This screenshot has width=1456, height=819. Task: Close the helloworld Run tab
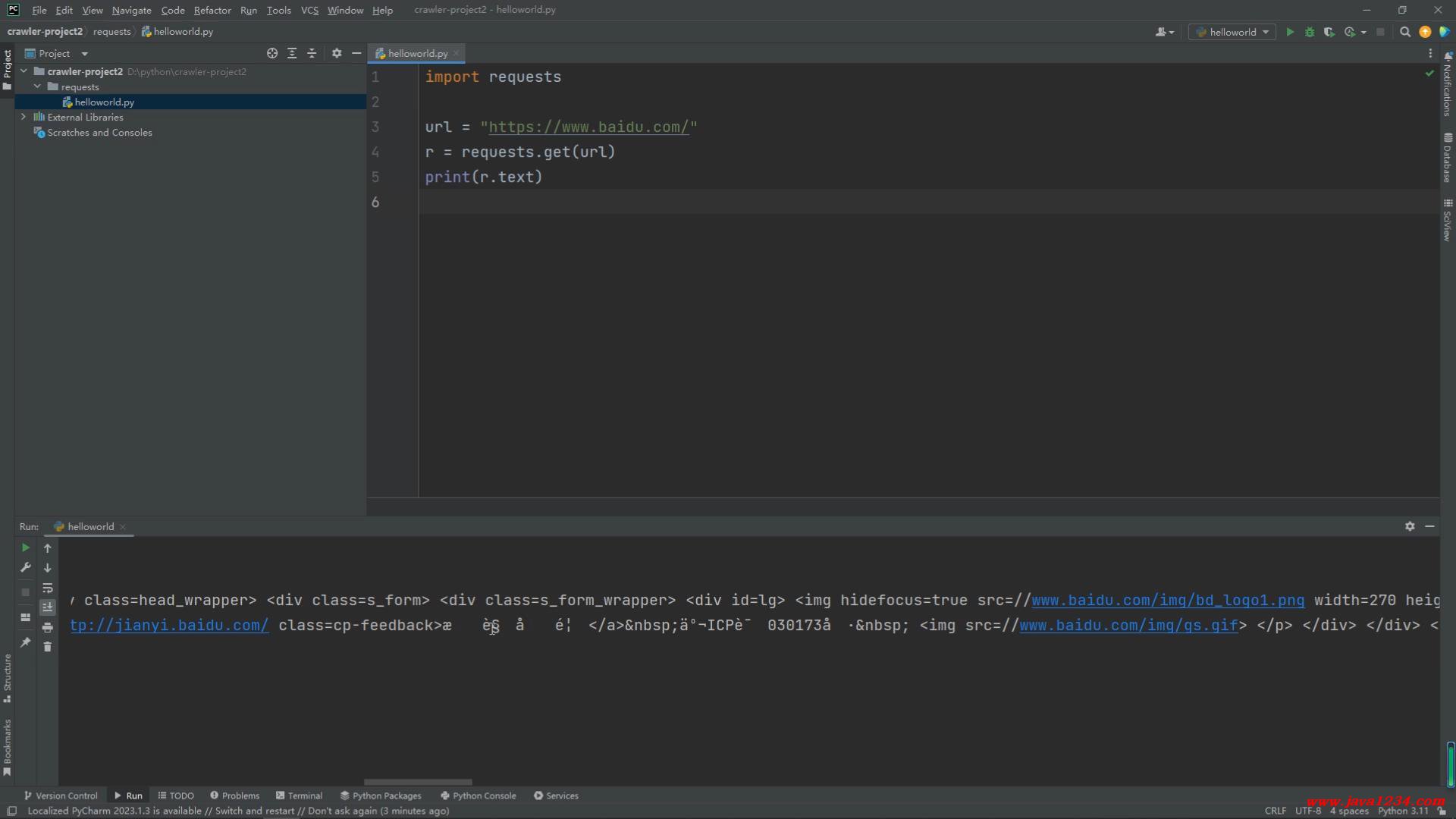click(x=123, y=527)
